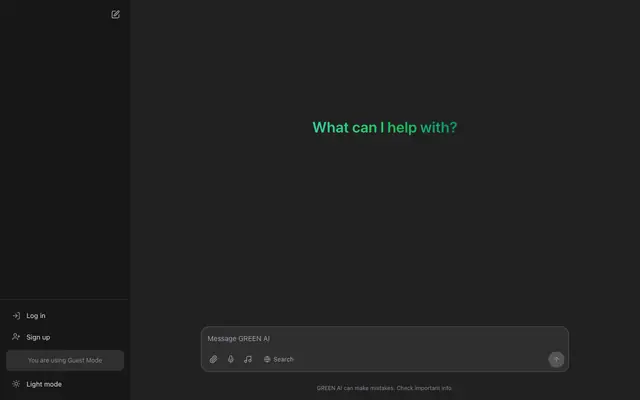
Task: Toggle the Search web option
Action: [x=279, y=359]
